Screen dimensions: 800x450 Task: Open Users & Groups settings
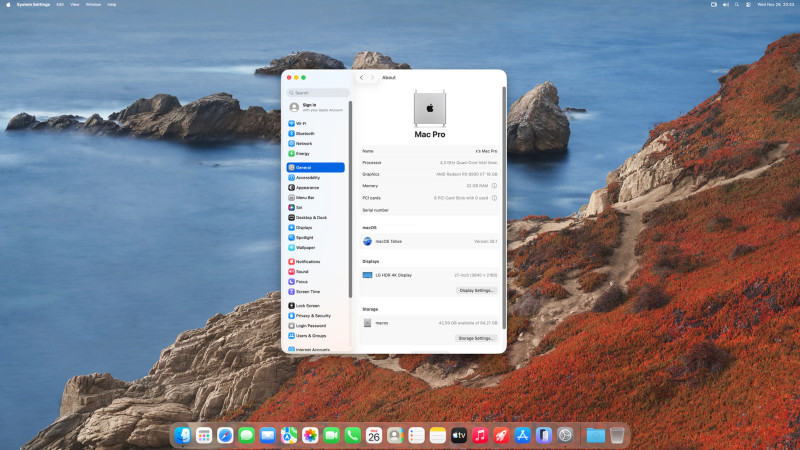point(315,336)
